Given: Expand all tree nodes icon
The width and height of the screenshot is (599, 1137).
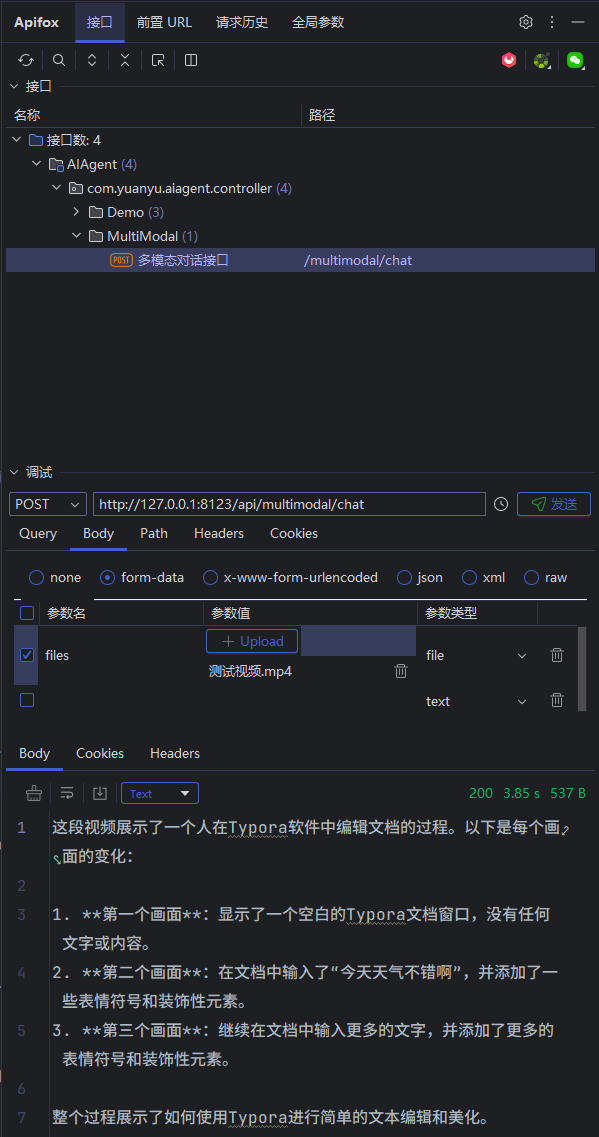Looking at the screenshot, I should click(92, 60).
